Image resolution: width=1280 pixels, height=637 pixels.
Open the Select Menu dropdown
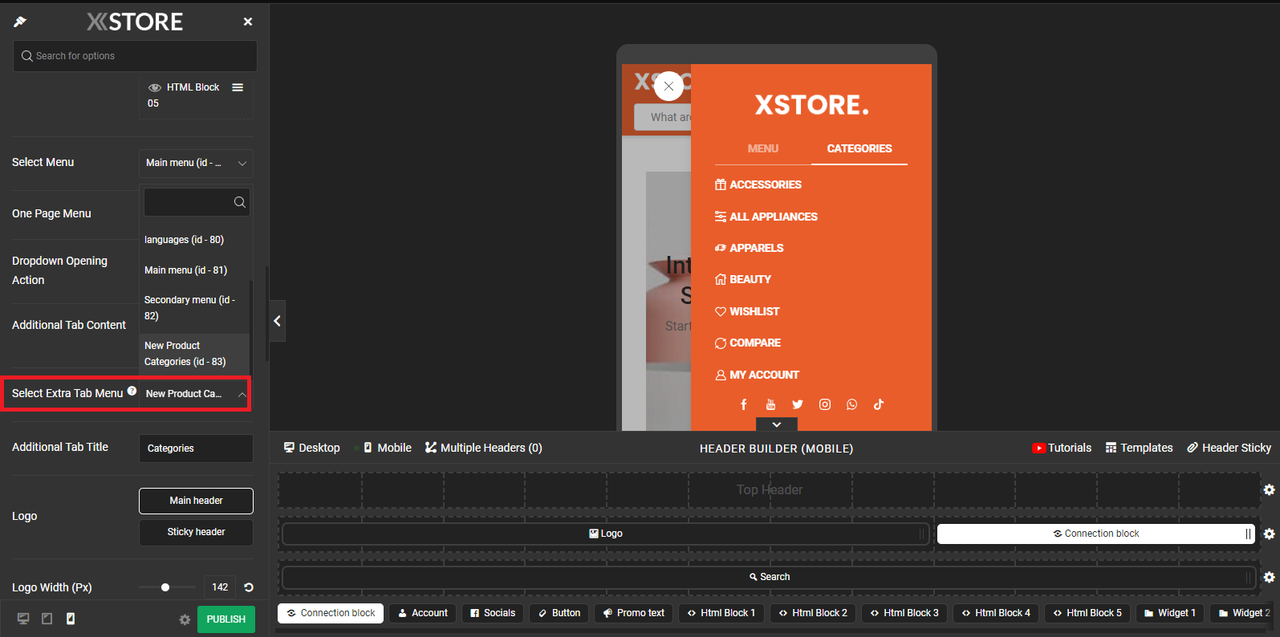tap(196, 163)
